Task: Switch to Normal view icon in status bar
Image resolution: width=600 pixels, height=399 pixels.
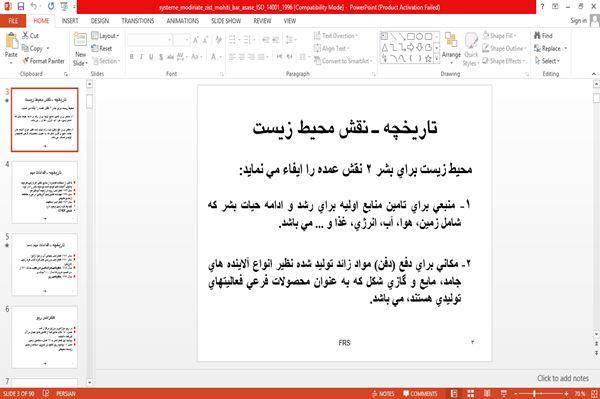Action: tap(454, 394)
